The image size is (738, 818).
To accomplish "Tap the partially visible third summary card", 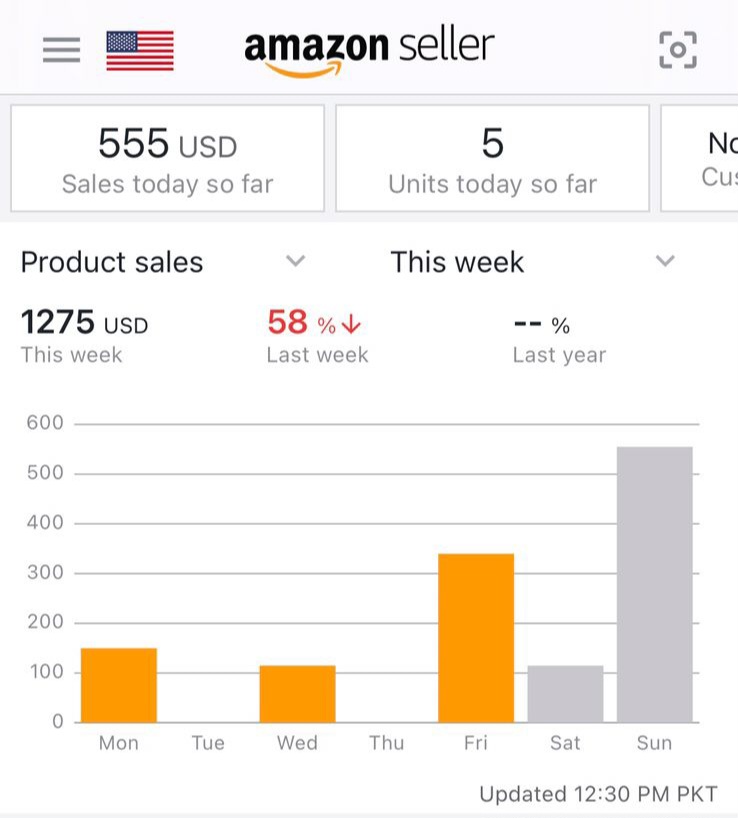I will click(704, 158).
